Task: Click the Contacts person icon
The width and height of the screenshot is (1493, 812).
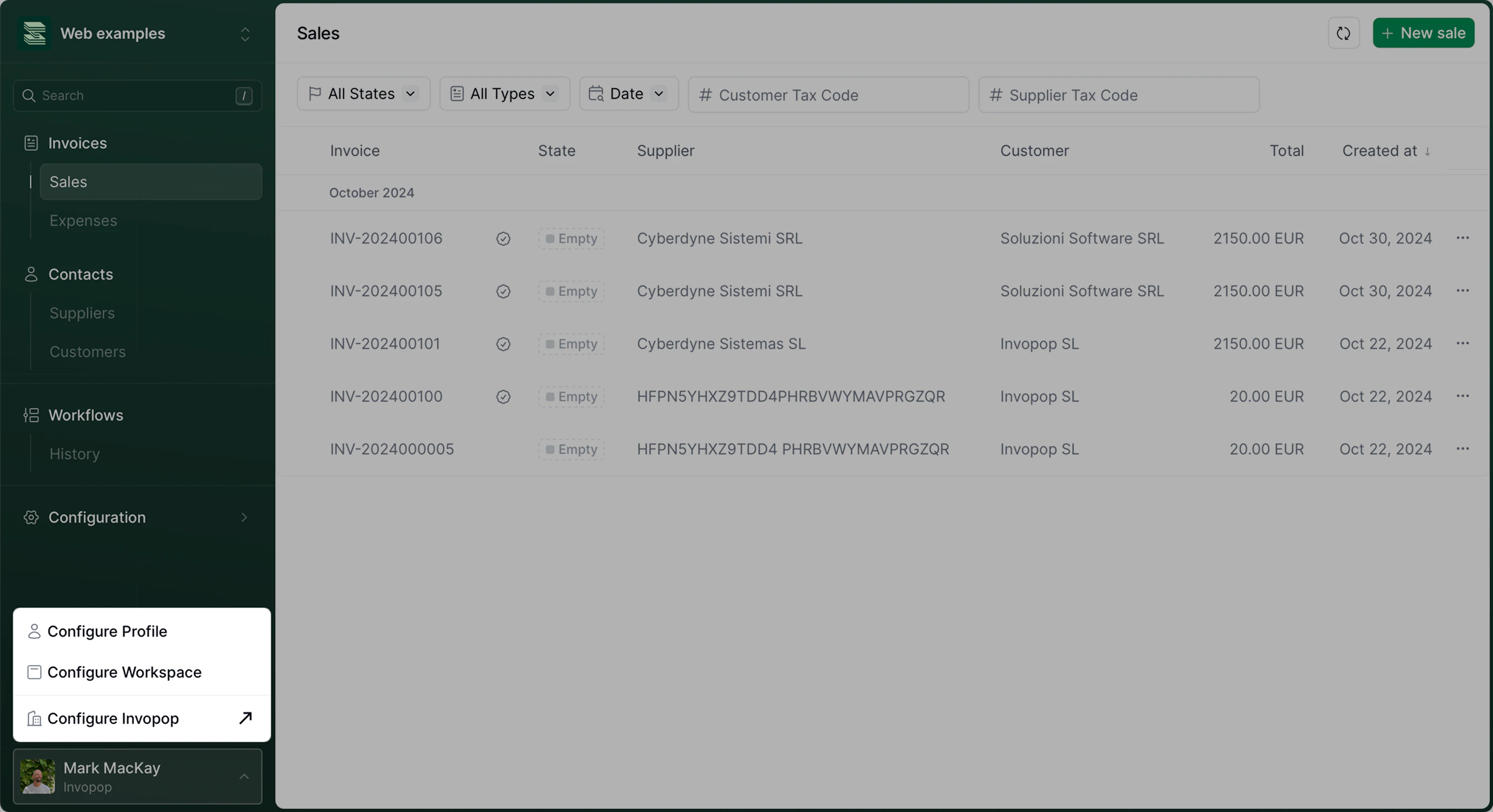Action: point(31,274)
